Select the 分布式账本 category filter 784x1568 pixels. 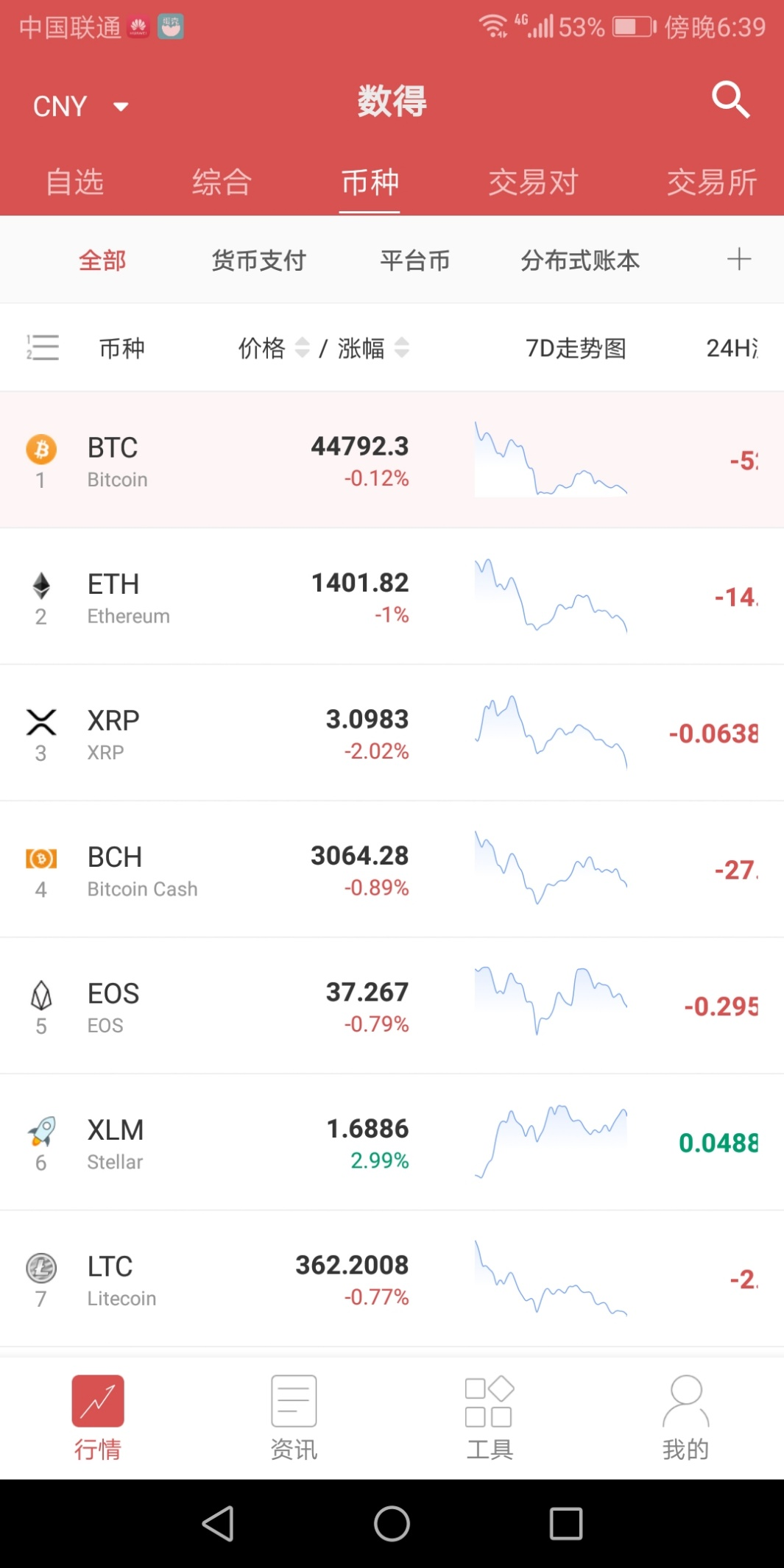[580, 260]
